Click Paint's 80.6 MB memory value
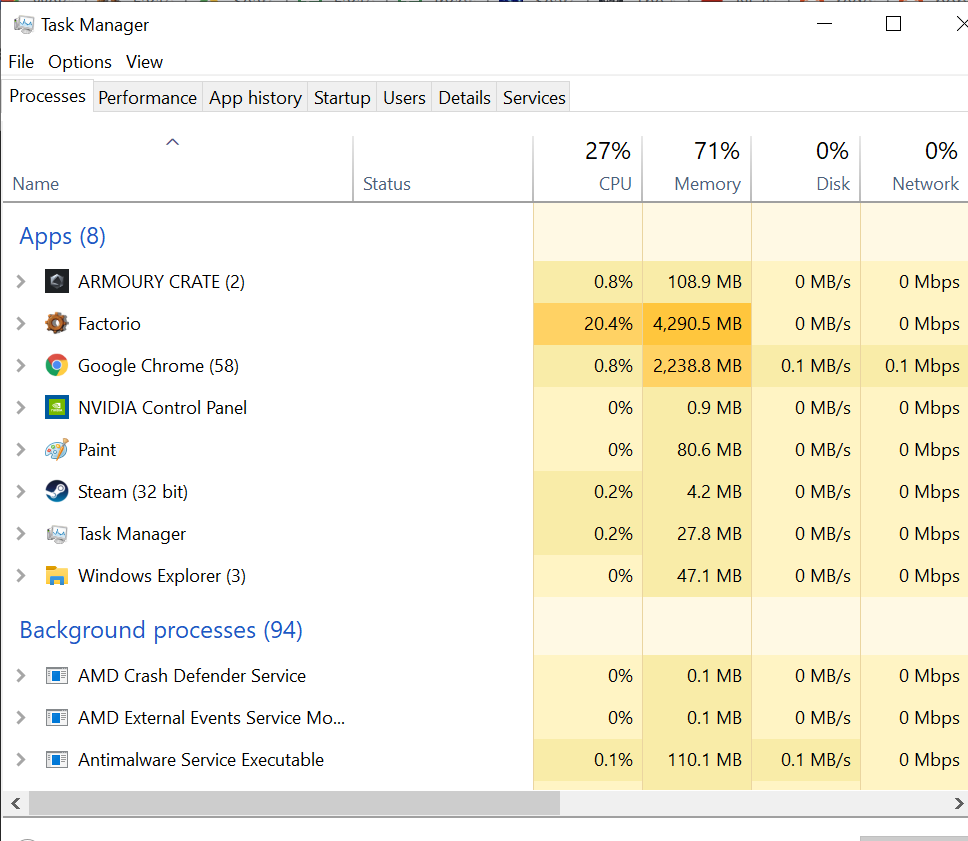This screenshot has height=841, width=968. coord(709,450)
